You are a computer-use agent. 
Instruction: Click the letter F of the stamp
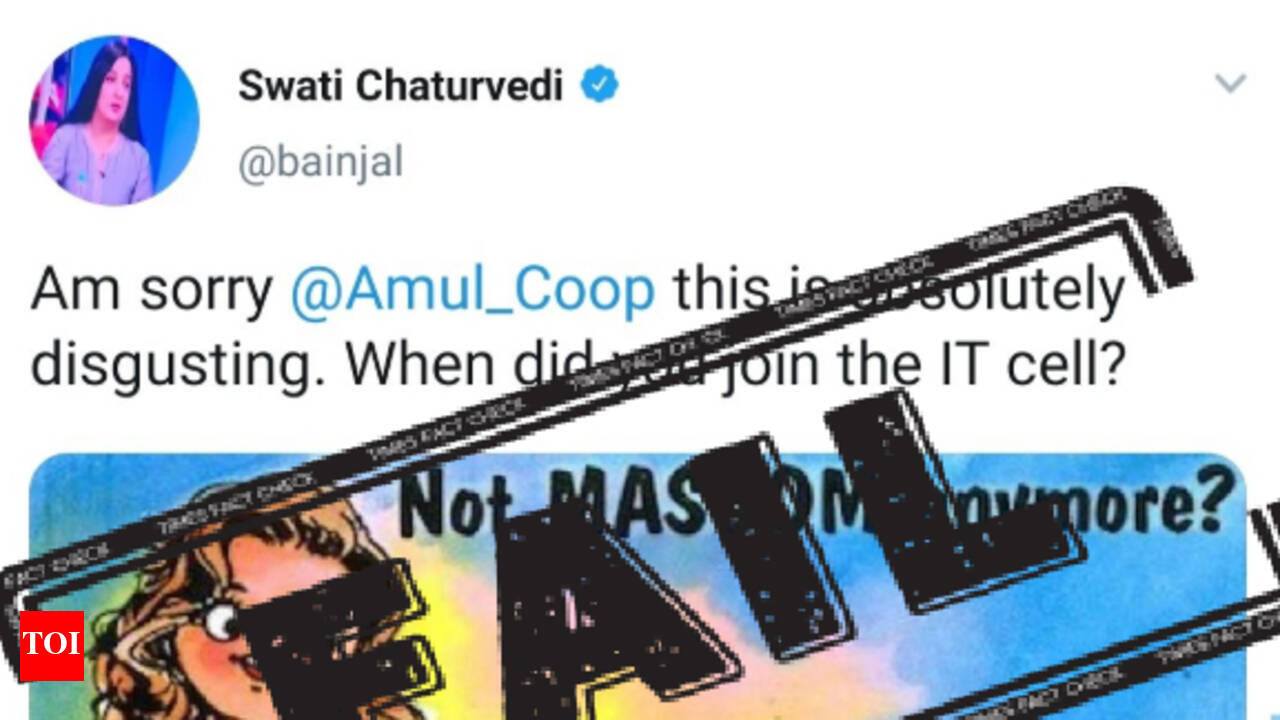tap(340, 640)
